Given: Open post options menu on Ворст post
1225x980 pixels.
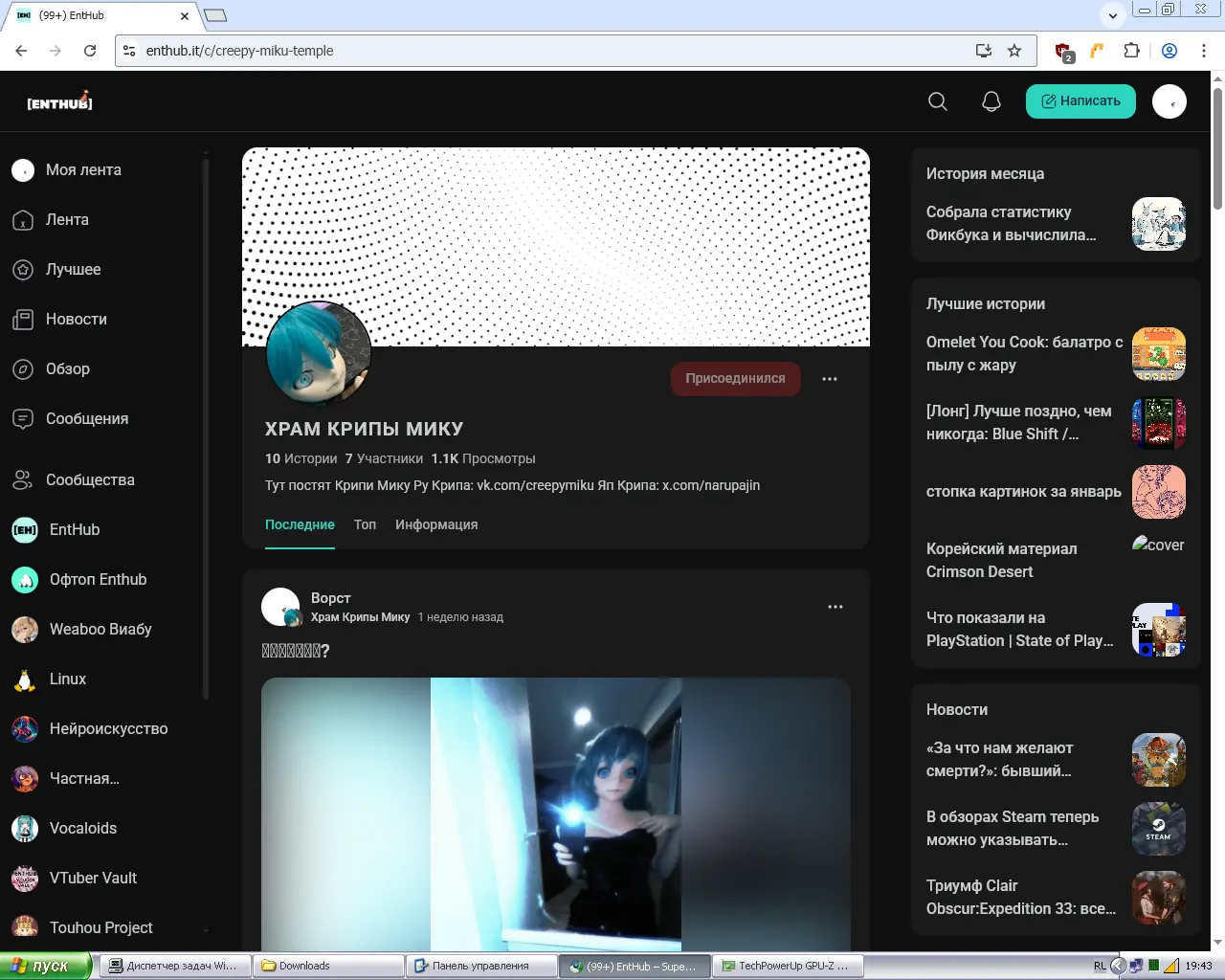Looking at the screenshot, I should [835, 607].
